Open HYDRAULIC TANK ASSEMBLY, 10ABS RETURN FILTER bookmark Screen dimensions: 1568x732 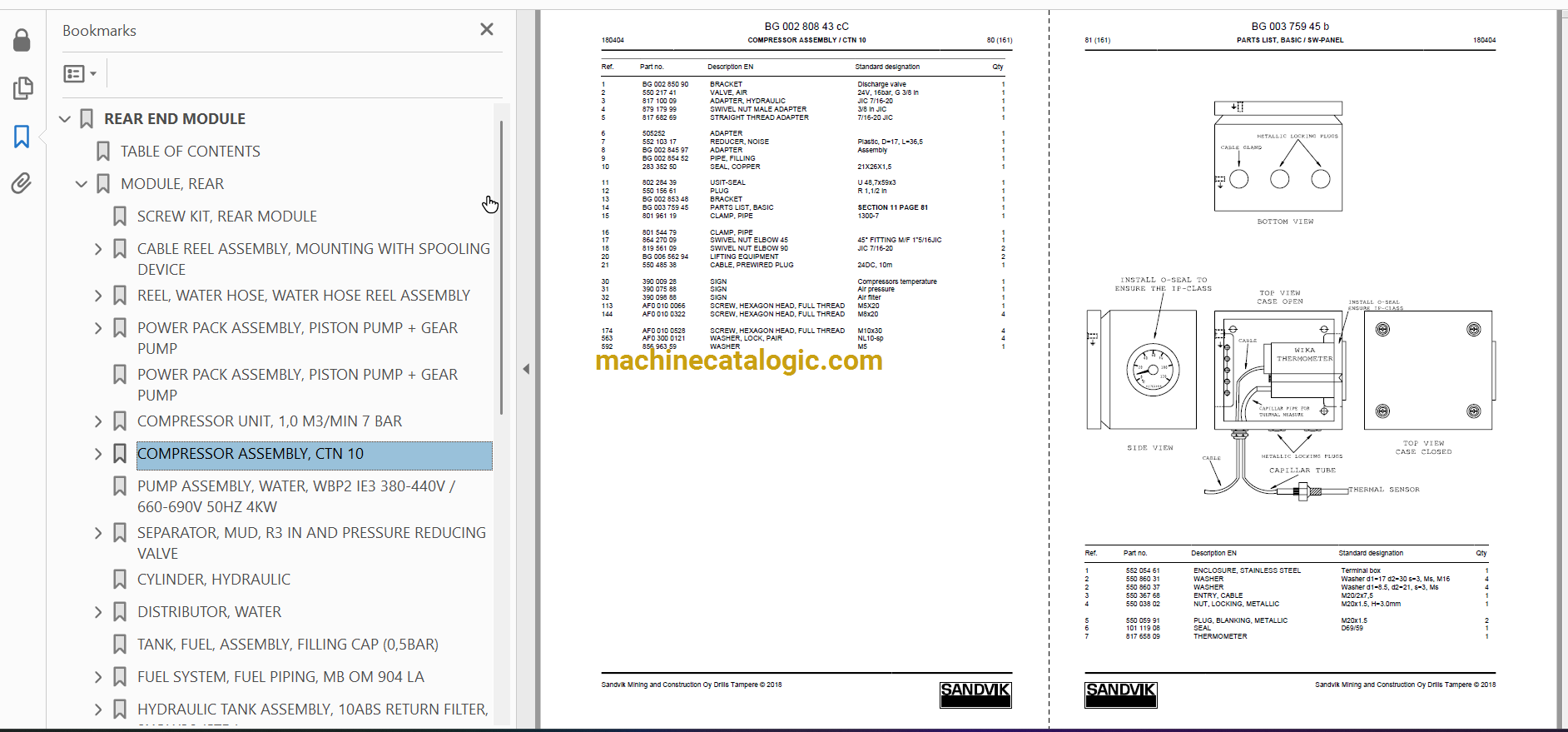pyautogui.click(x=313, y=710)
